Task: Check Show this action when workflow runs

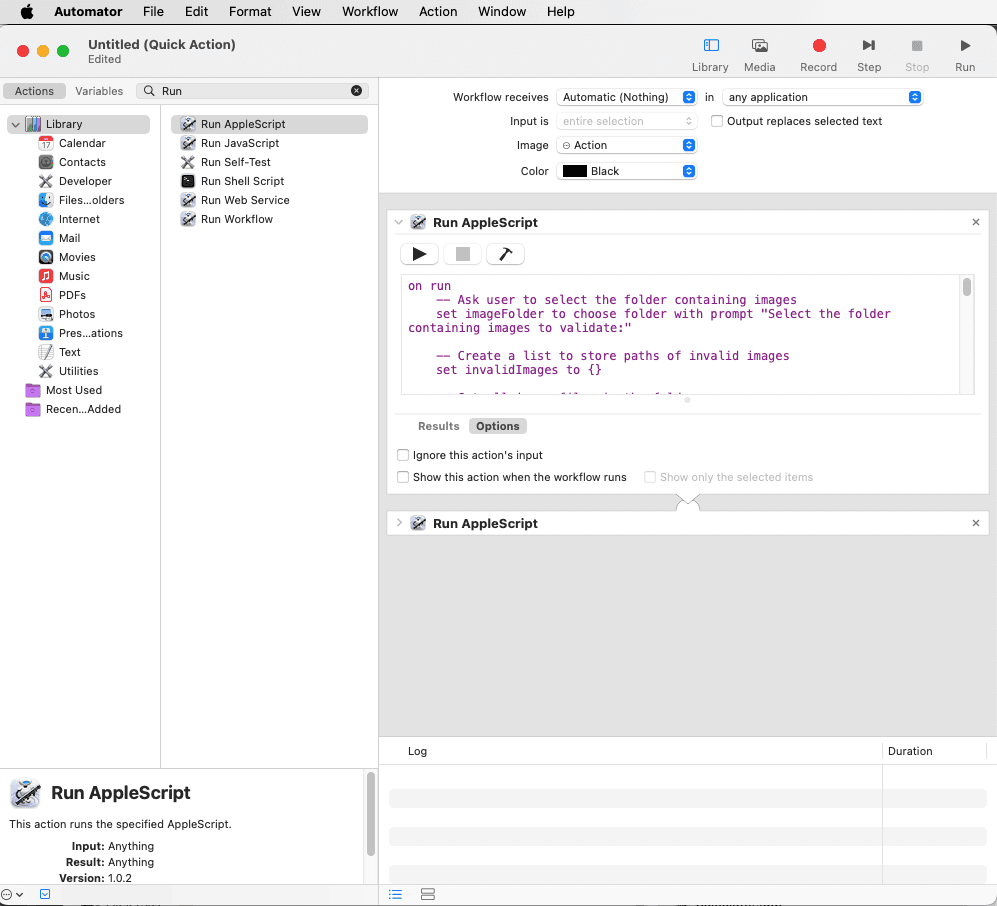Action: [x=403, y=477]
